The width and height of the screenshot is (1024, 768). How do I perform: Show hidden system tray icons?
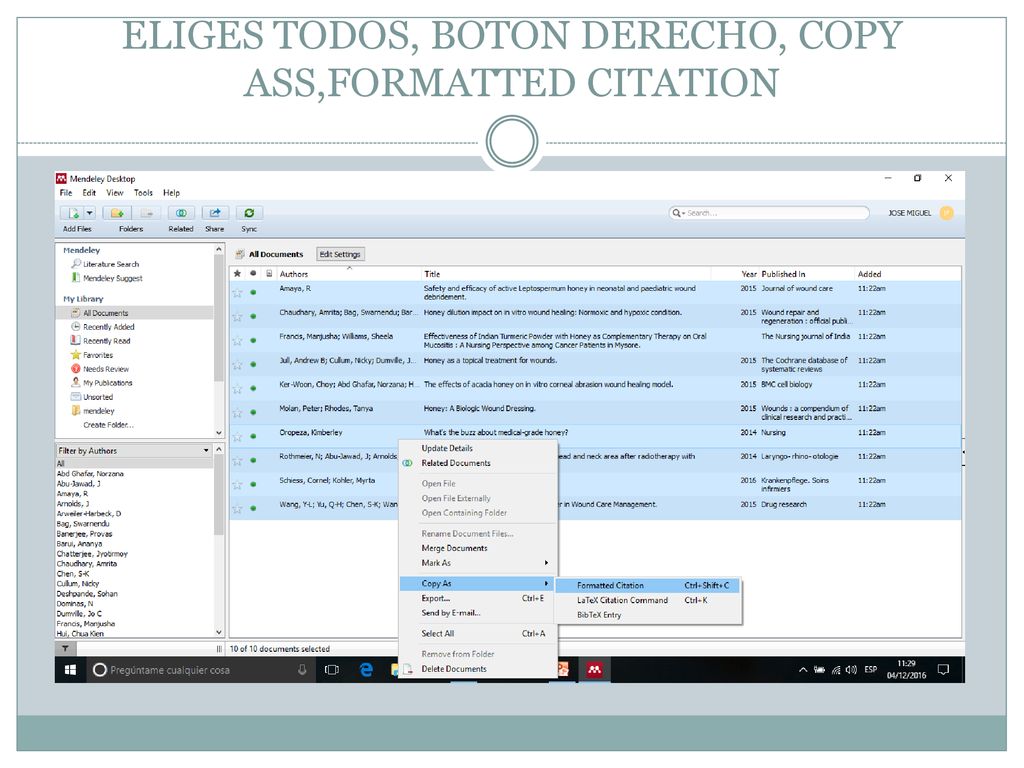(x=803, y=670)
